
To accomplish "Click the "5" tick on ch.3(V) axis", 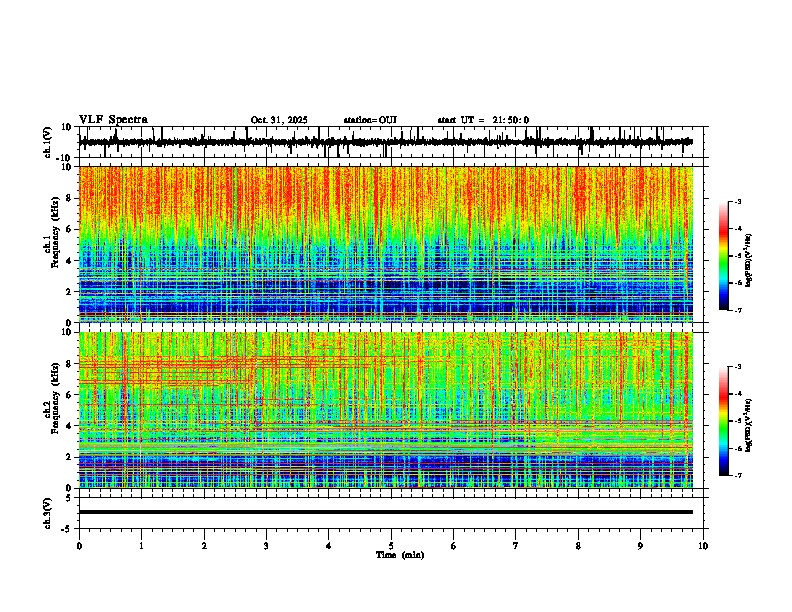I will tap(69, 497).
